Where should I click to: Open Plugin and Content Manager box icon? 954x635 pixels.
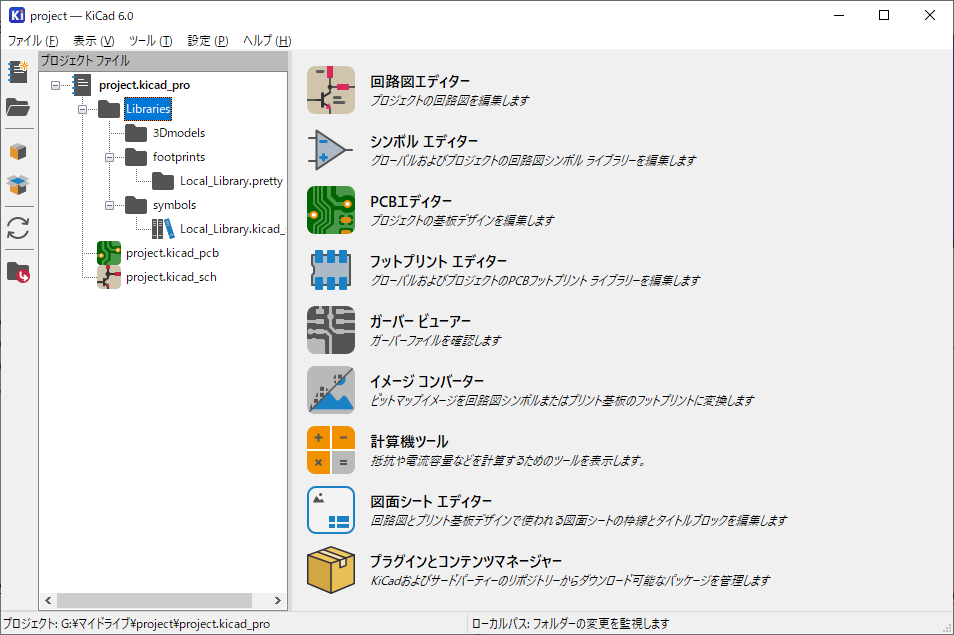tap(331, 570)
